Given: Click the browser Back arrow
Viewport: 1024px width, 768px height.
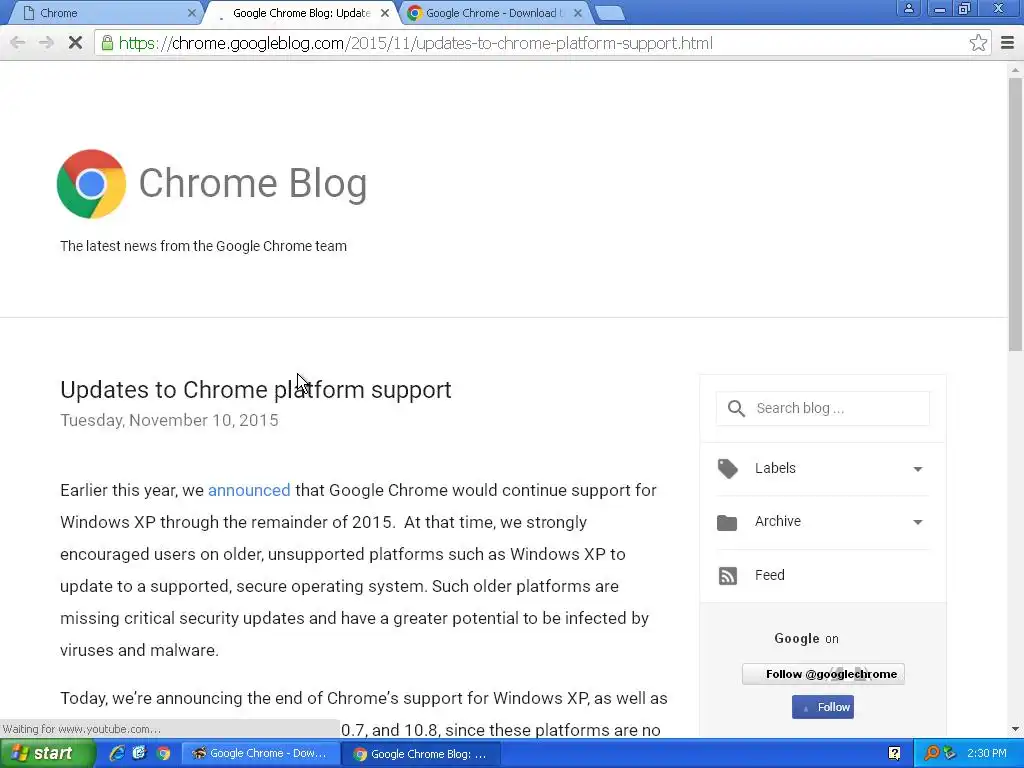Looking at the screenshot, I should 18,43.
